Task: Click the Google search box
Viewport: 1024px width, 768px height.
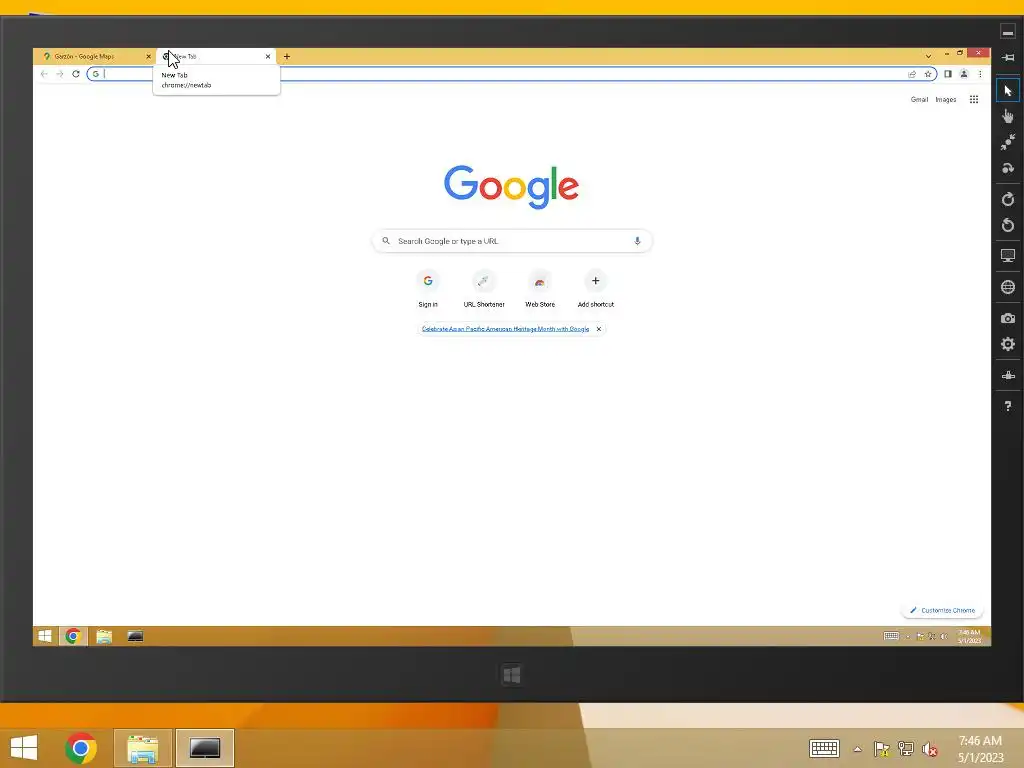Action: coord(512,241)
